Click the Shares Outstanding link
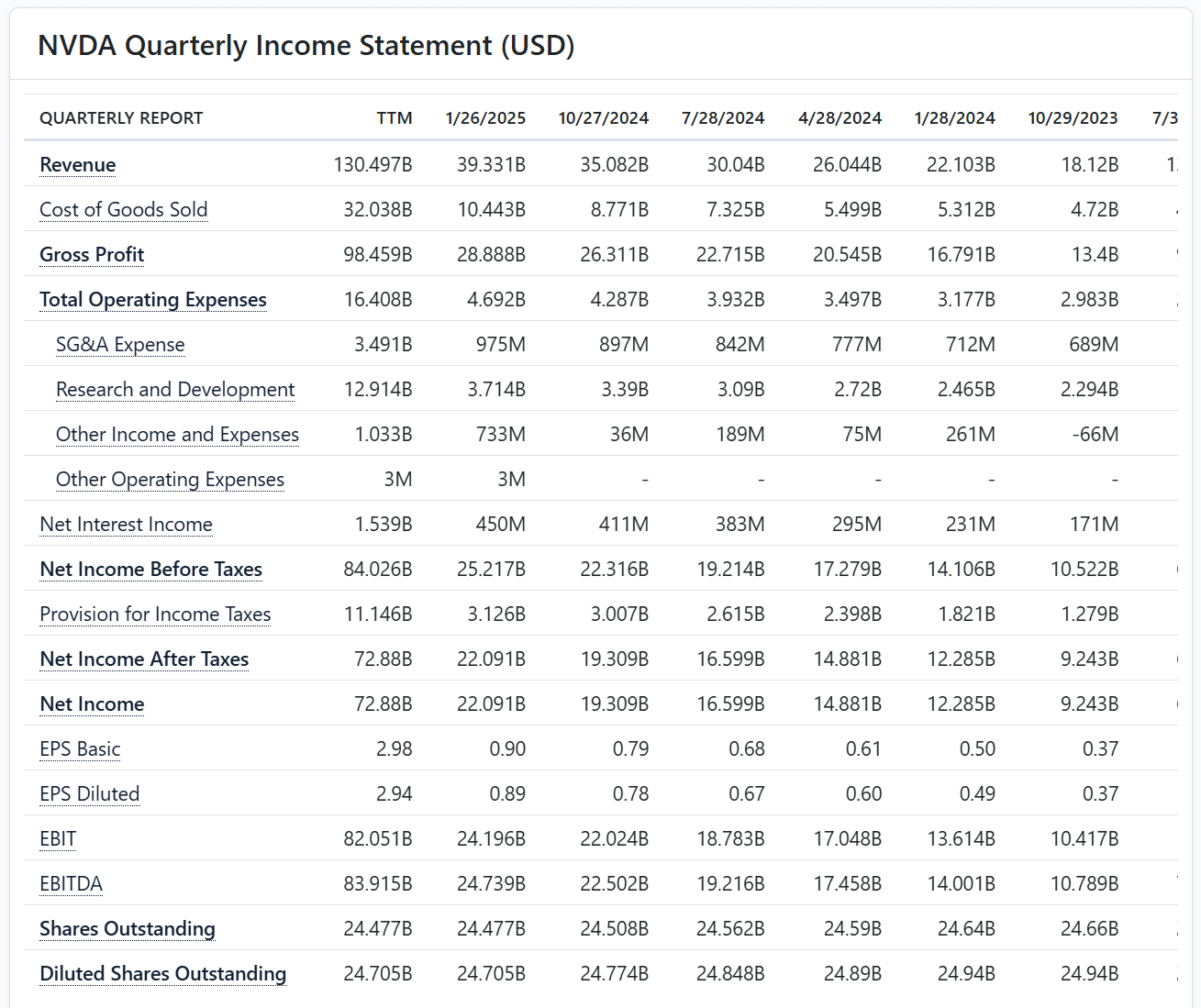Viewport: 1201px width, 1008px height. coord(128,929)
